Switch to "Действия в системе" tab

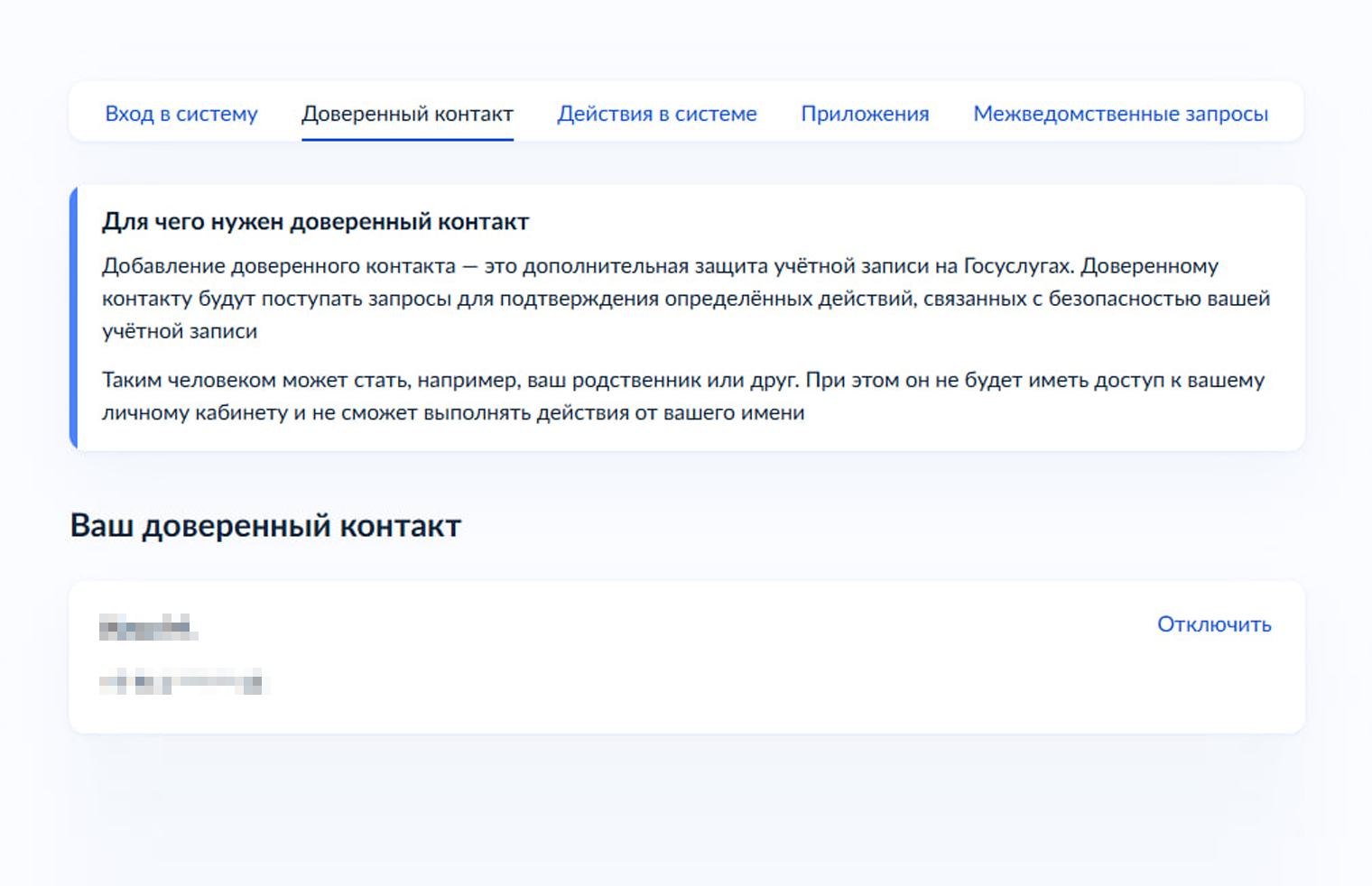click(656, 114)
